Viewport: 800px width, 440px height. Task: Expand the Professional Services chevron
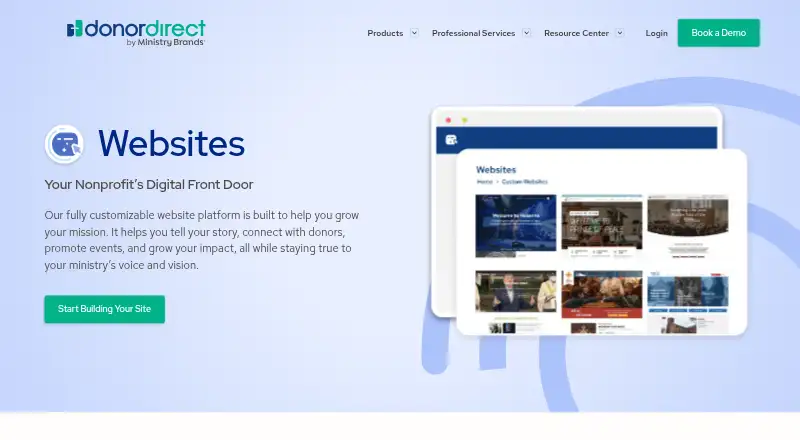click(527, 33)
